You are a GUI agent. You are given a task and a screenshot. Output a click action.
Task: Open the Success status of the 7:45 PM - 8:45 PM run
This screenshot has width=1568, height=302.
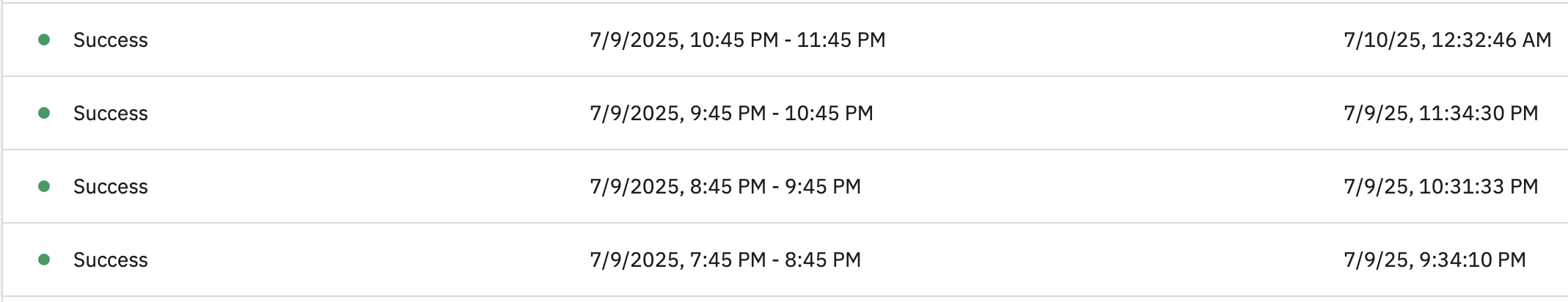[x=111, y=259]
